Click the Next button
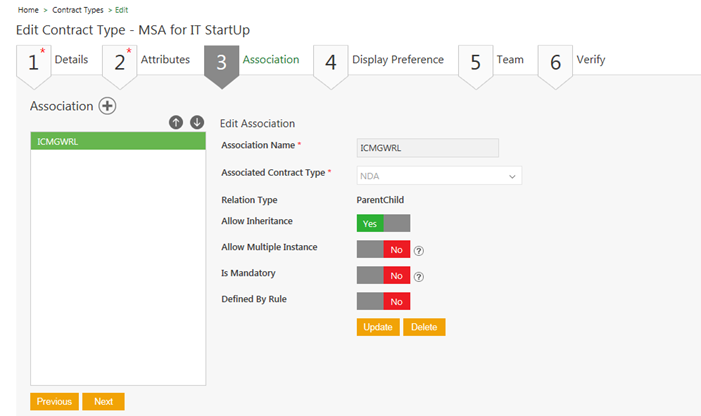The width and height of the screenshot is (701, 416). (103, 401)
